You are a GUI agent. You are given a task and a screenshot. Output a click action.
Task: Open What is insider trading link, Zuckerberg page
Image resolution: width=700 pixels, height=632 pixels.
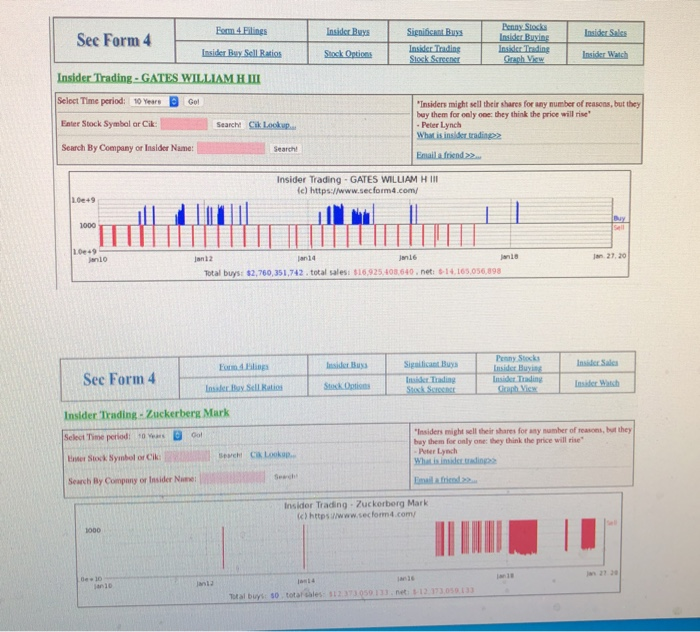tap(455, 461)
